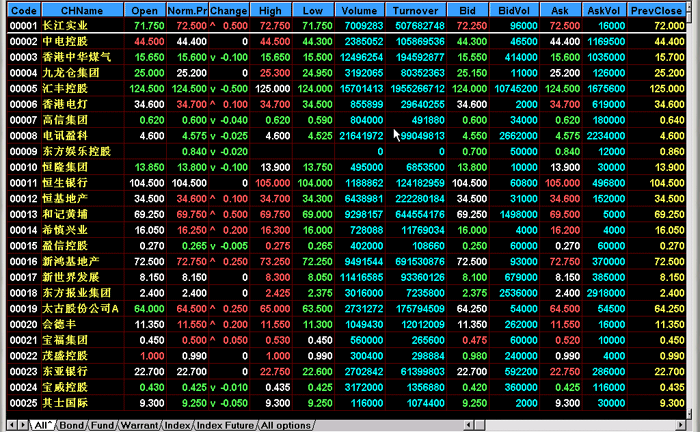Click turnover value 507682748
This screenshot has height=432, width=700.
pos(420,25)
